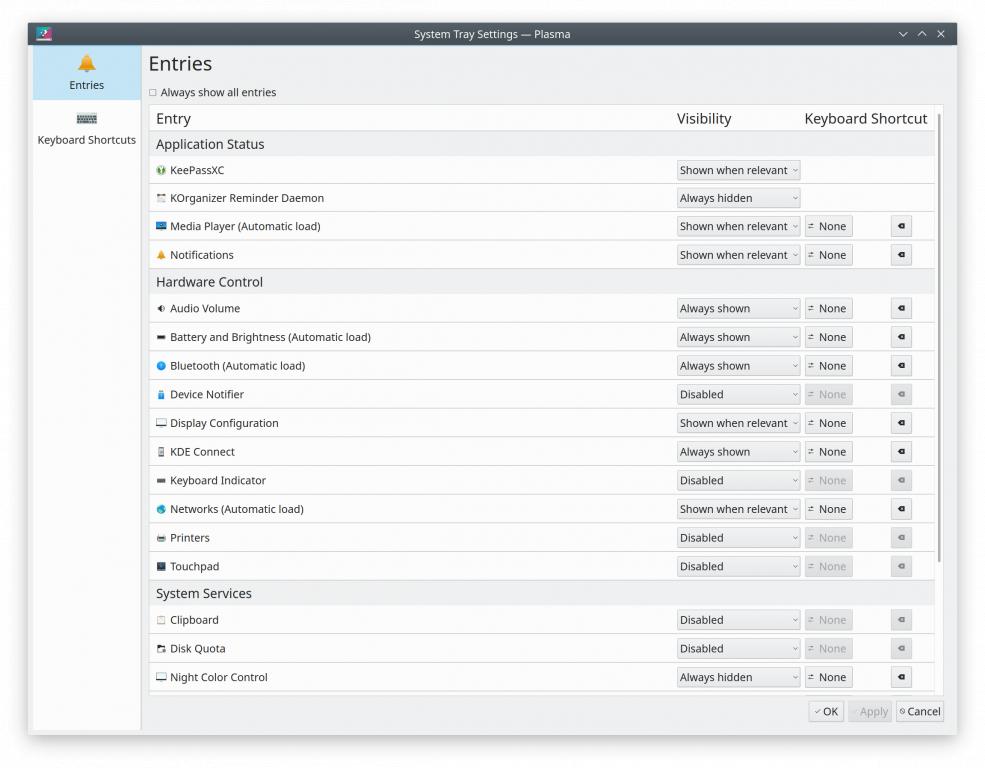Set shortcut for Display Configuration
This screenshot has height=768, width=985.
[828, 423]
